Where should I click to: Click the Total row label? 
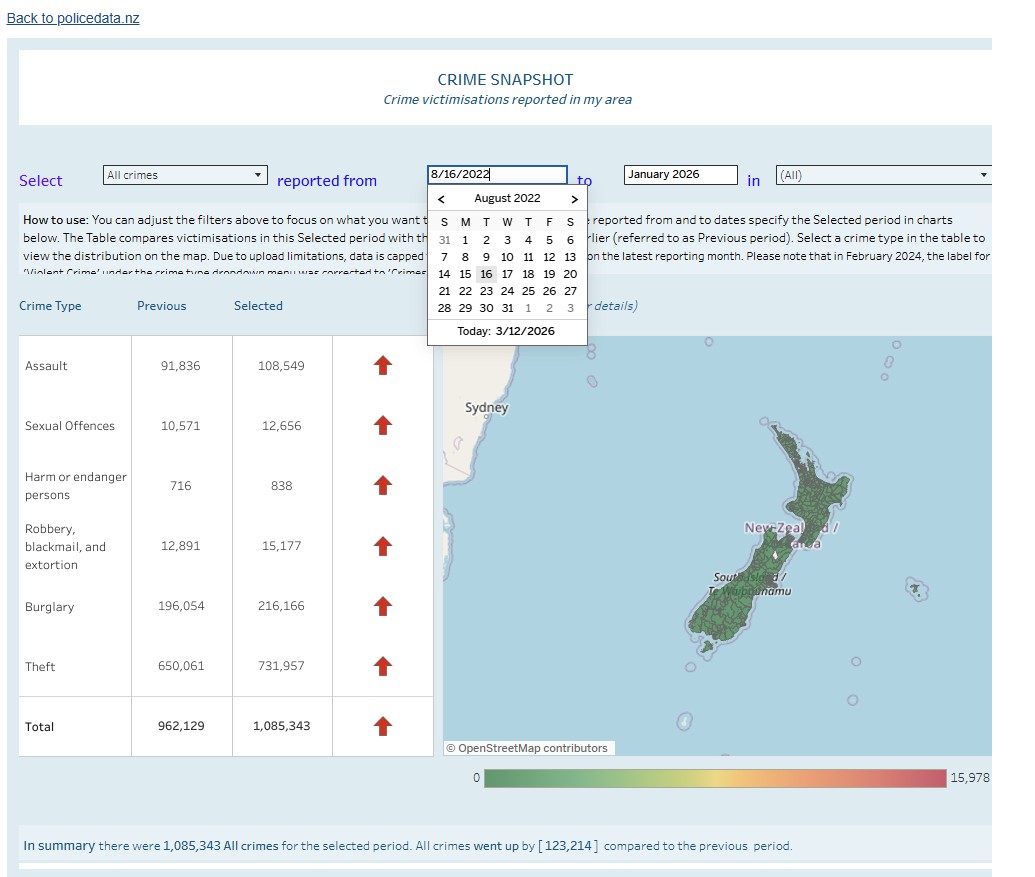pyautogui.click(x=39, y=727)
